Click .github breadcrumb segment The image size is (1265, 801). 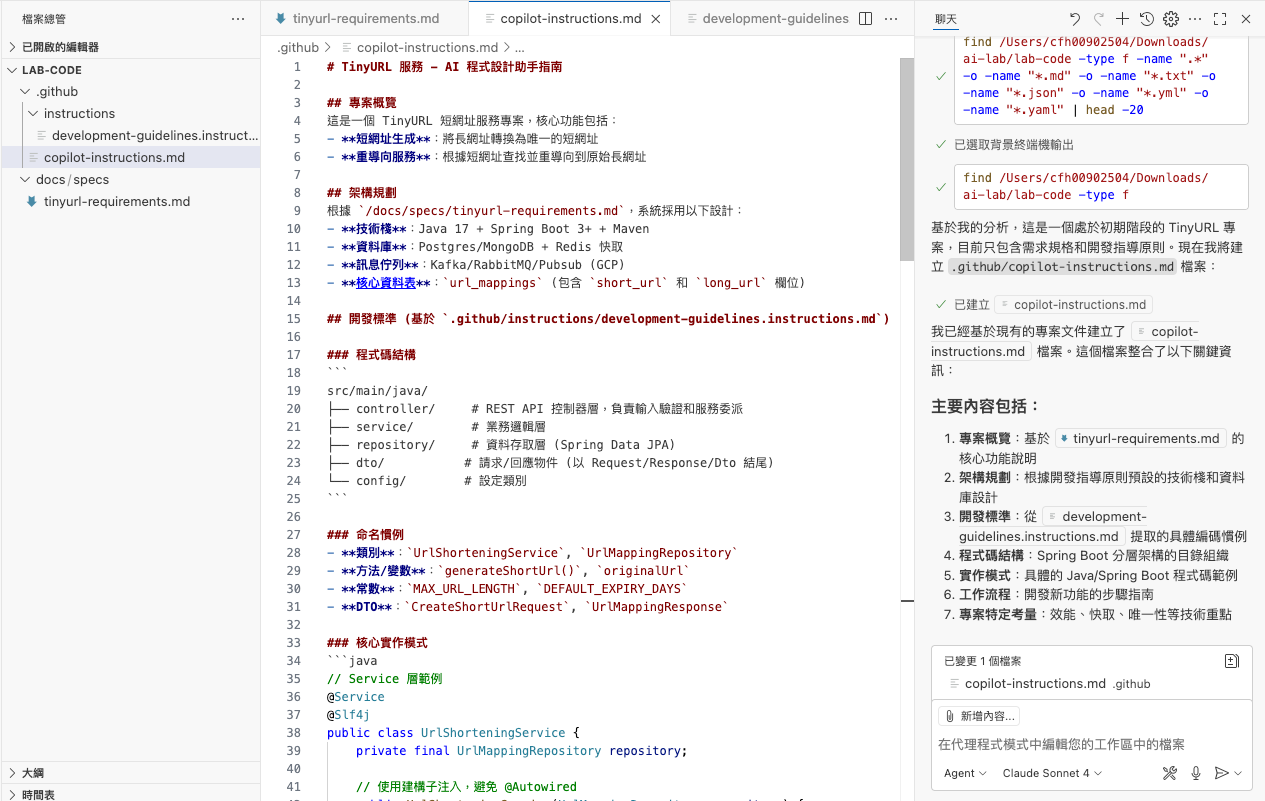point(298,47)
